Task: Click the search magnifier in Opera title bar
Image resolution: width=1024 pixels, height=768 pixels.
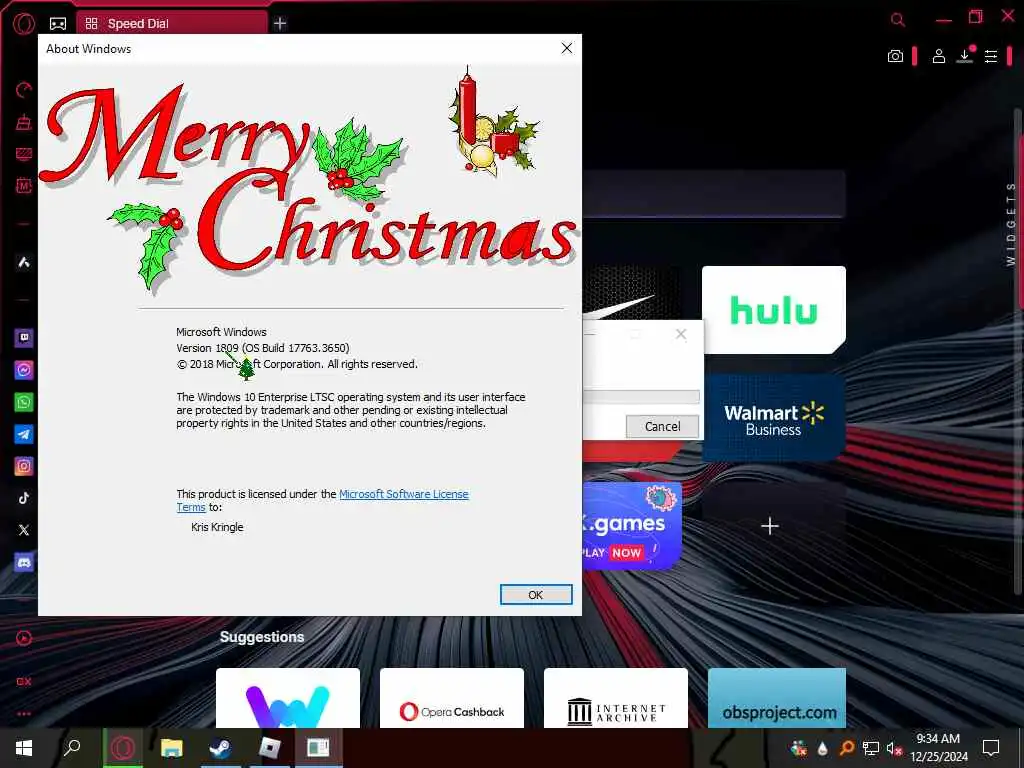Action: [898, 20]
